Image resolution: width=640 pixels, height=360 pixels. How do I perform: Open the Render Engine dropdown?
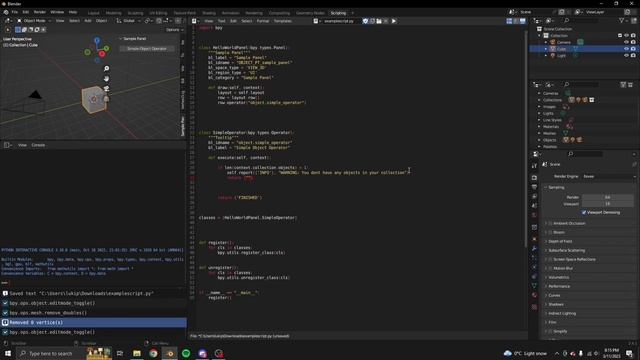coord(609,176)
